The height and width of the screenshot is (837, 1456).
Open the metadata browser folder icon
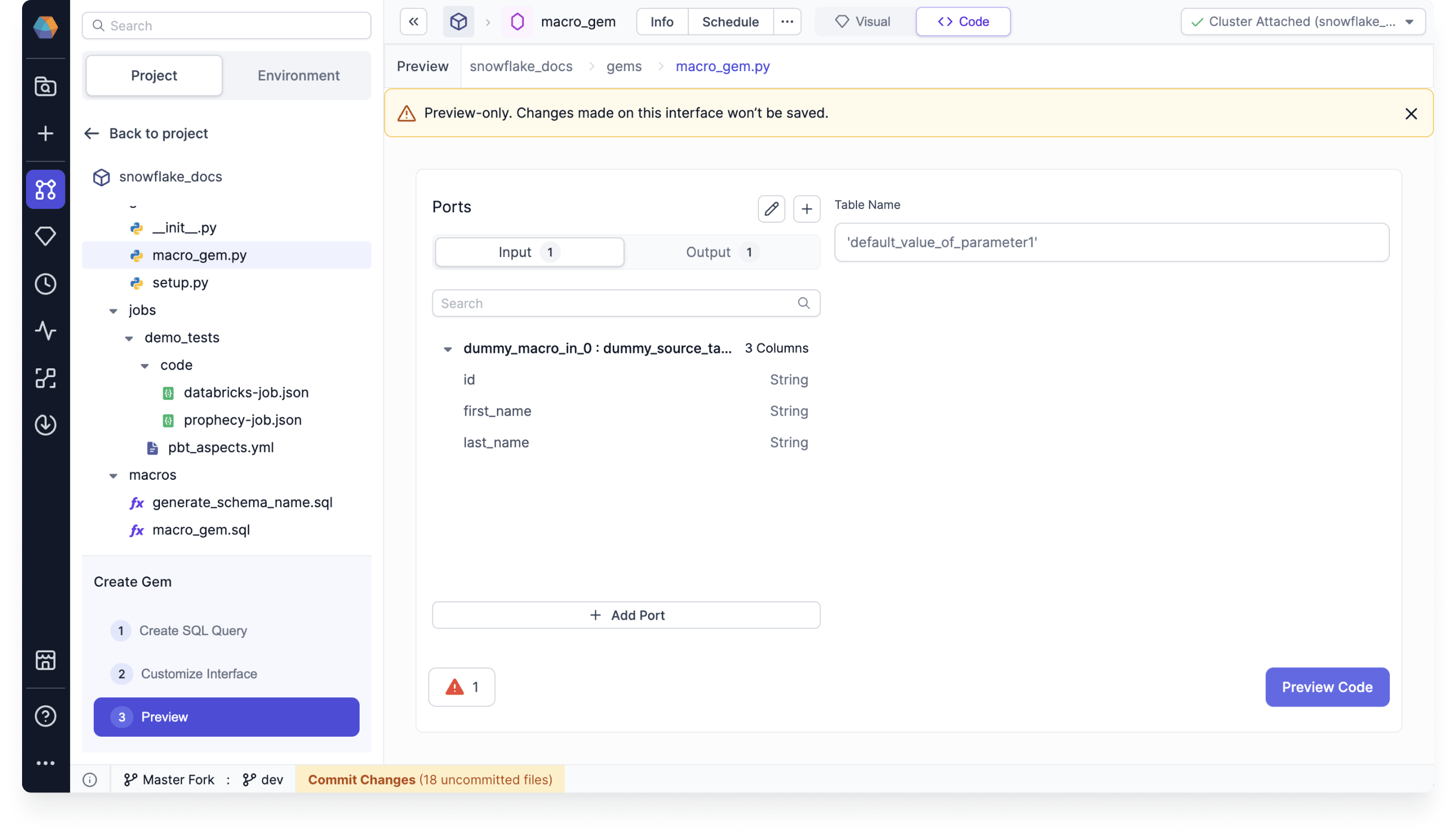45,87
